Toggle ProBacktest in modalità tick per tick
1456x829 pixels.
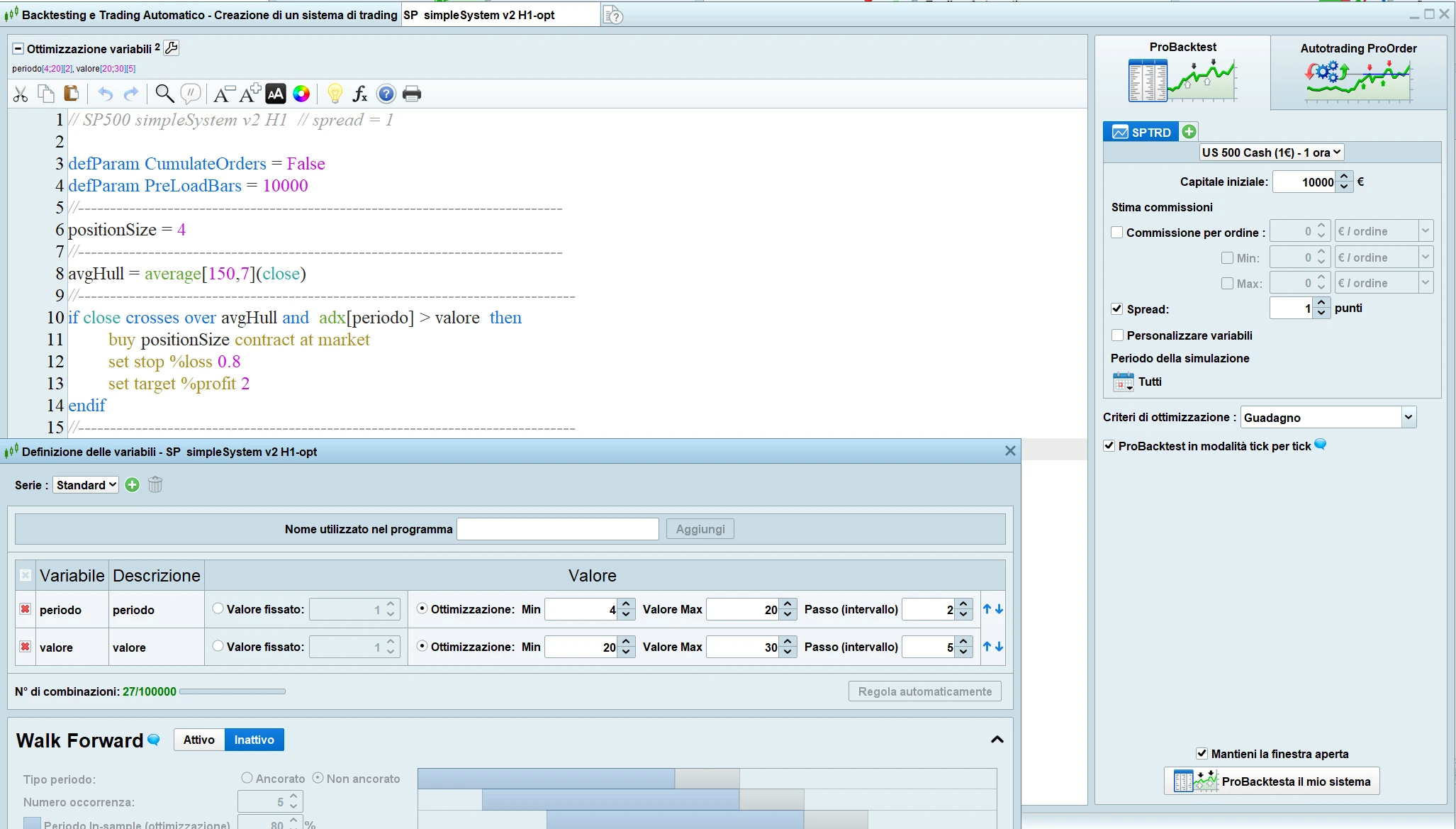coord(1109,446)
